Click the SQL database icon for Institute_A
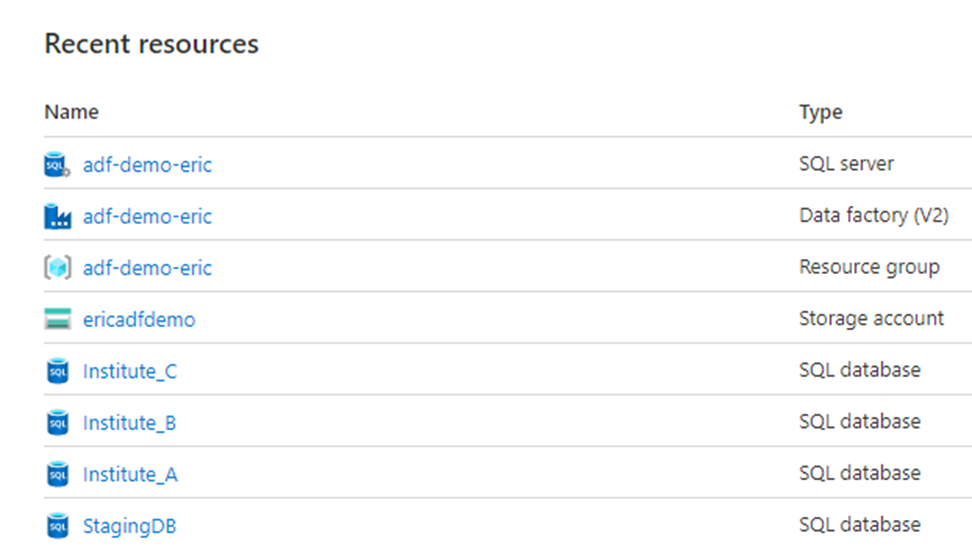972x547 pixels. point(58,474)
